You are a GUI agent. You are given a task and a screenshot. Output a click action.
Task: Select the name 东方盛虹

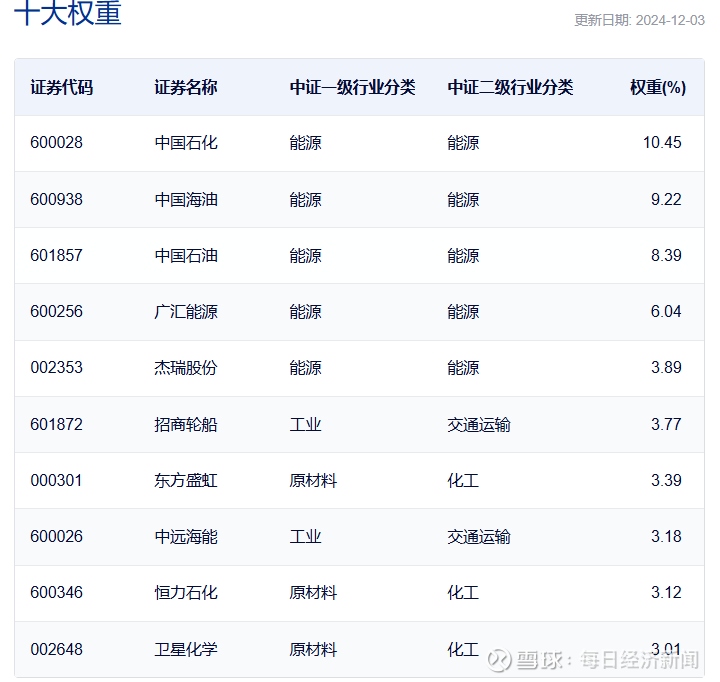pos(186,481)
